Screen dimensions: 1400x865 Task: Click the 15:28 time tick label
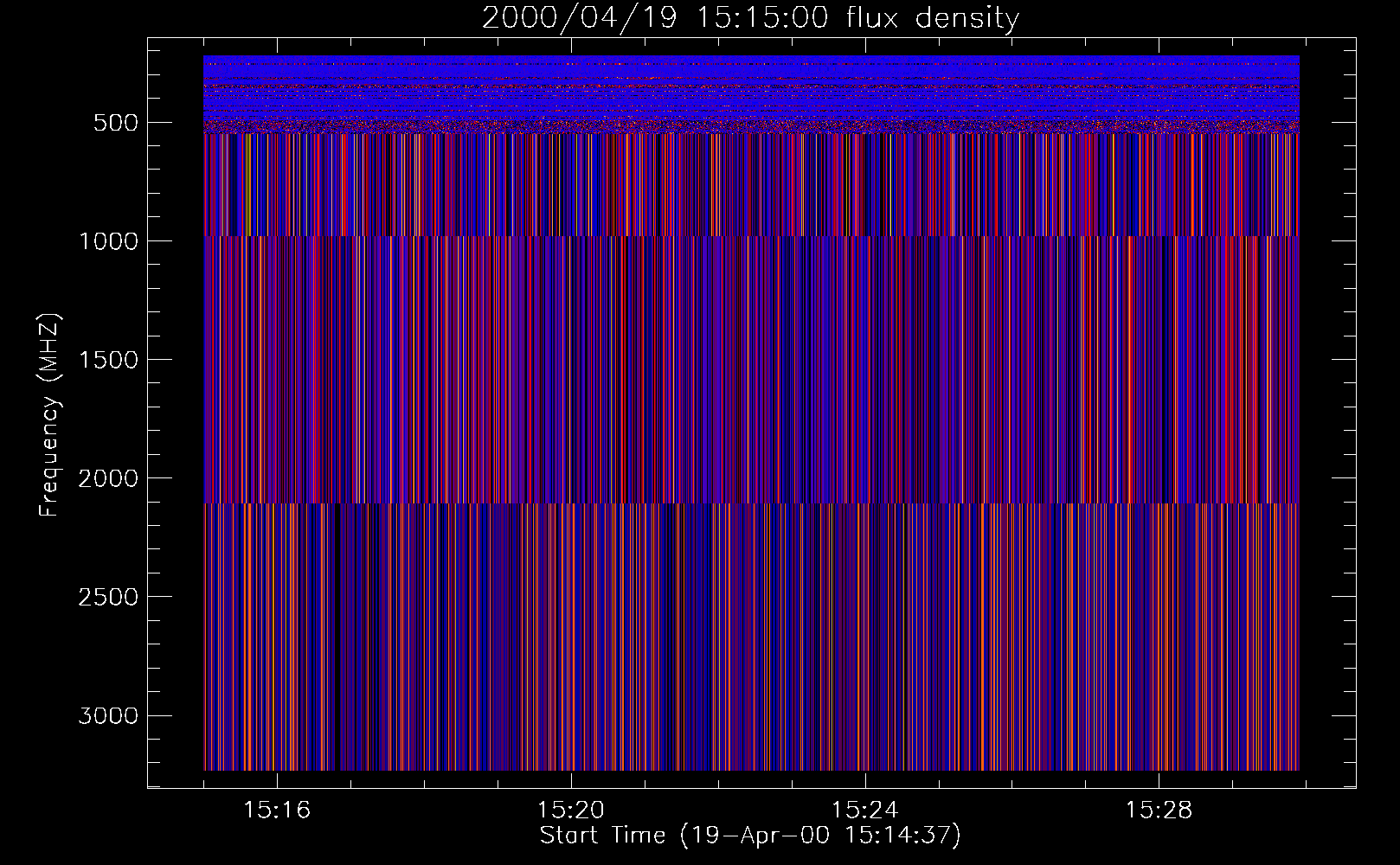click(1159, 810)
